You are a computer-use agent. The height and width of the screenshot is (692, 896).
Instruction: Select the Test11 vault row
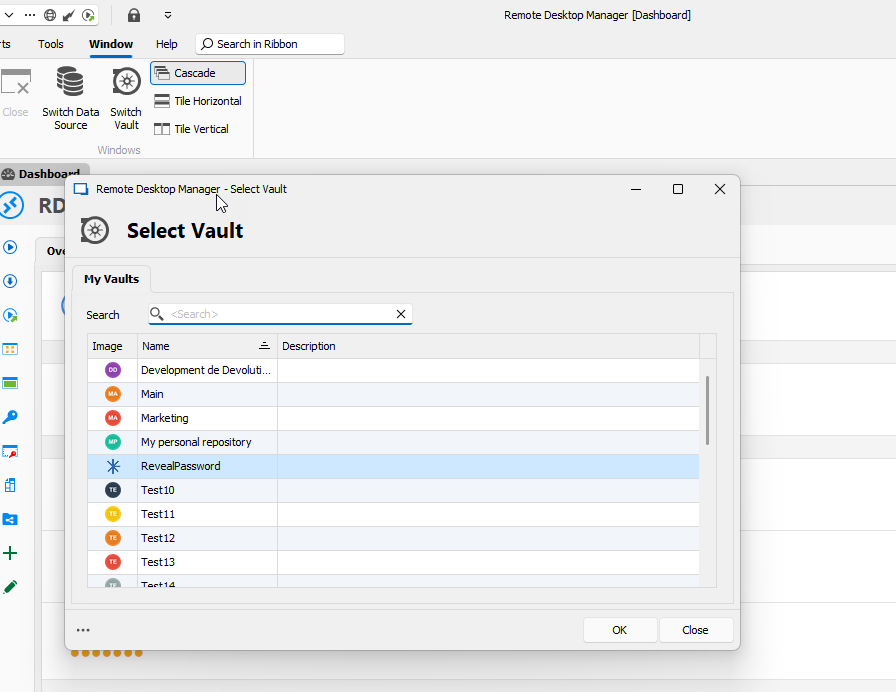[393, 514]
